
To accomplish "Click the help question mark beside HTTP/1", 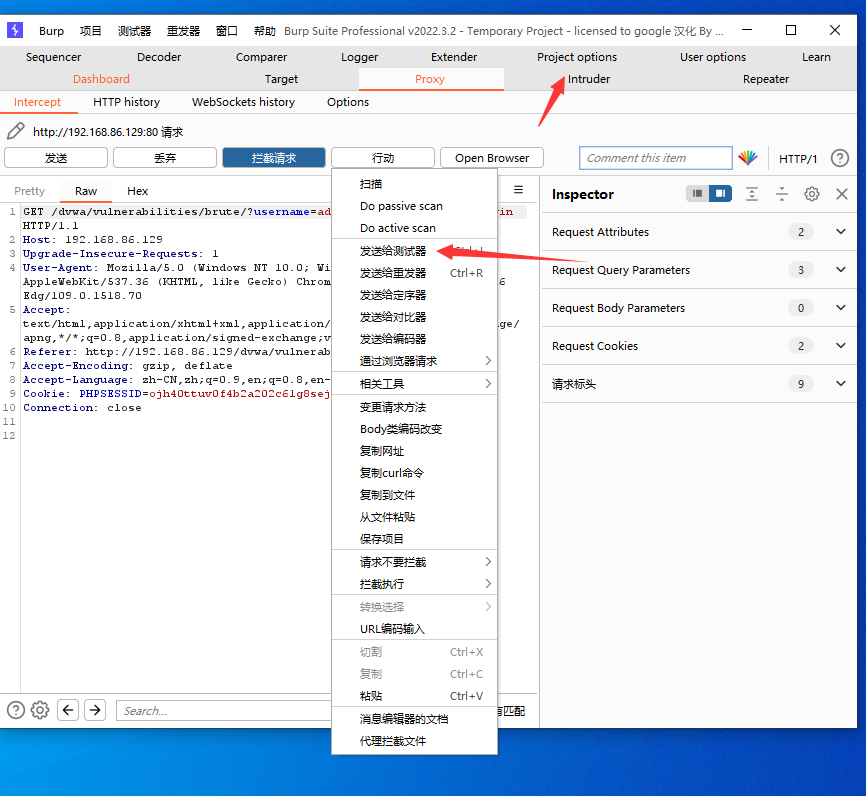I will tap(839, 159).
